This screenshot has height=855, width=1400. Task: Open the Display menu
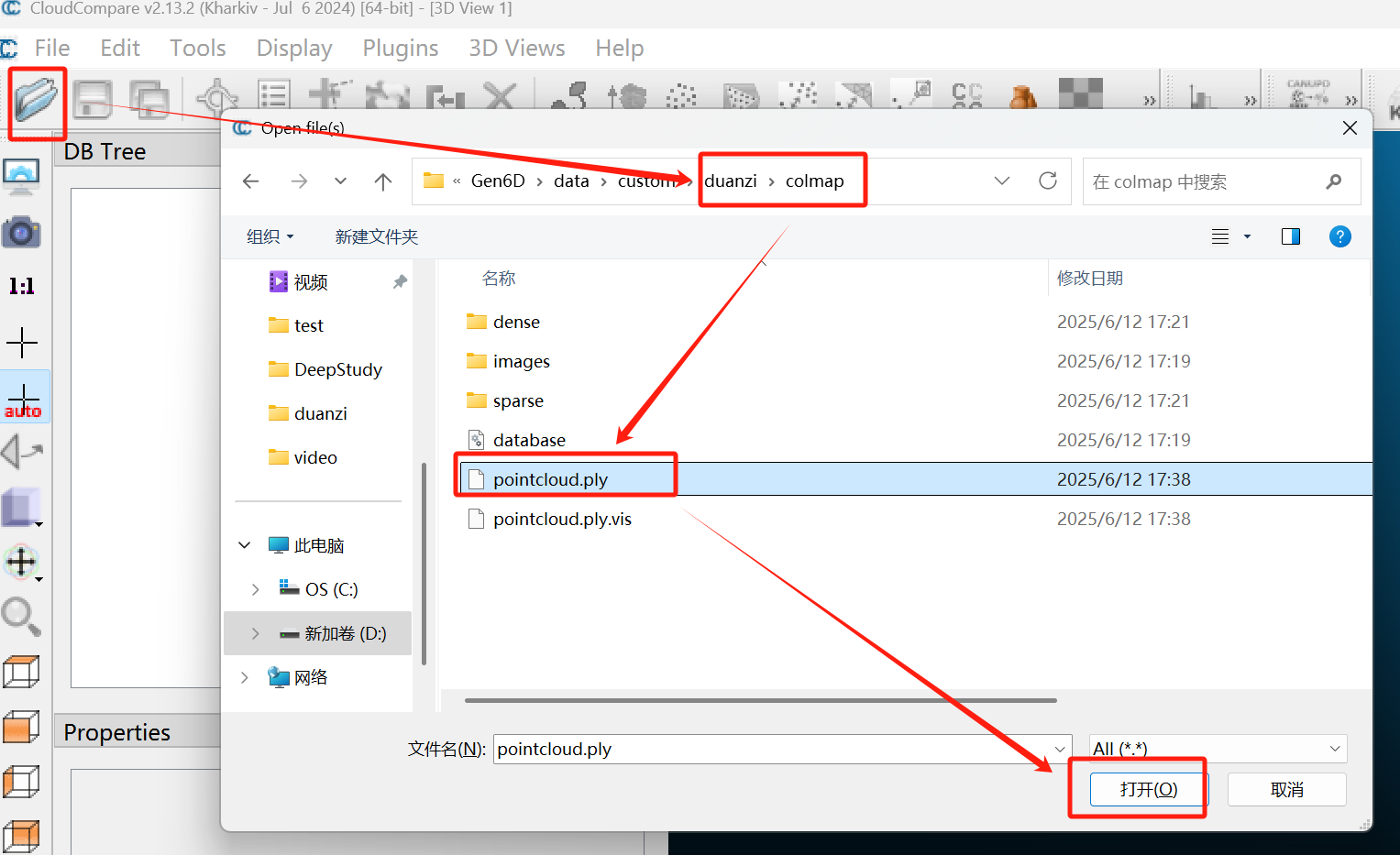[294, 48]
